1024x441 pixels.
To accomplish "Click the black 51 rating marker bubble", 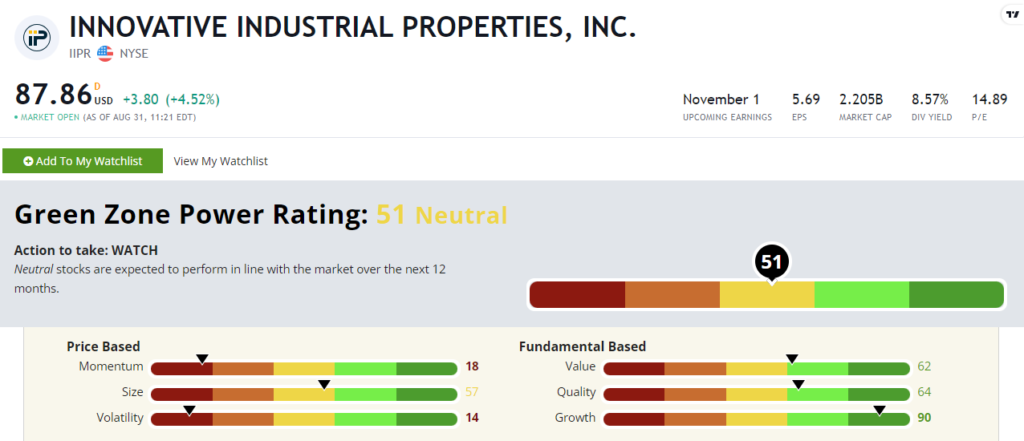I will (772, 263).
